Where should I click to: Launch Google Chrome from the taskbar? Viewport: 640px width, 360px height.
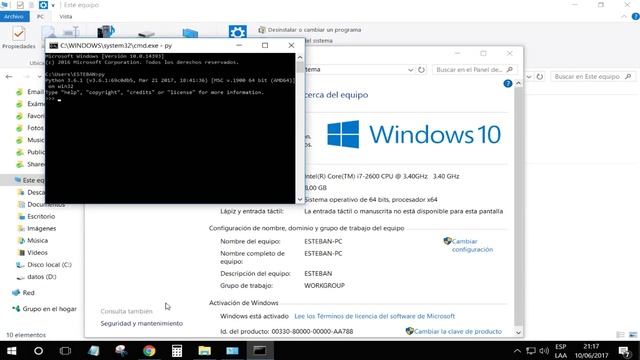coord(149,351)
